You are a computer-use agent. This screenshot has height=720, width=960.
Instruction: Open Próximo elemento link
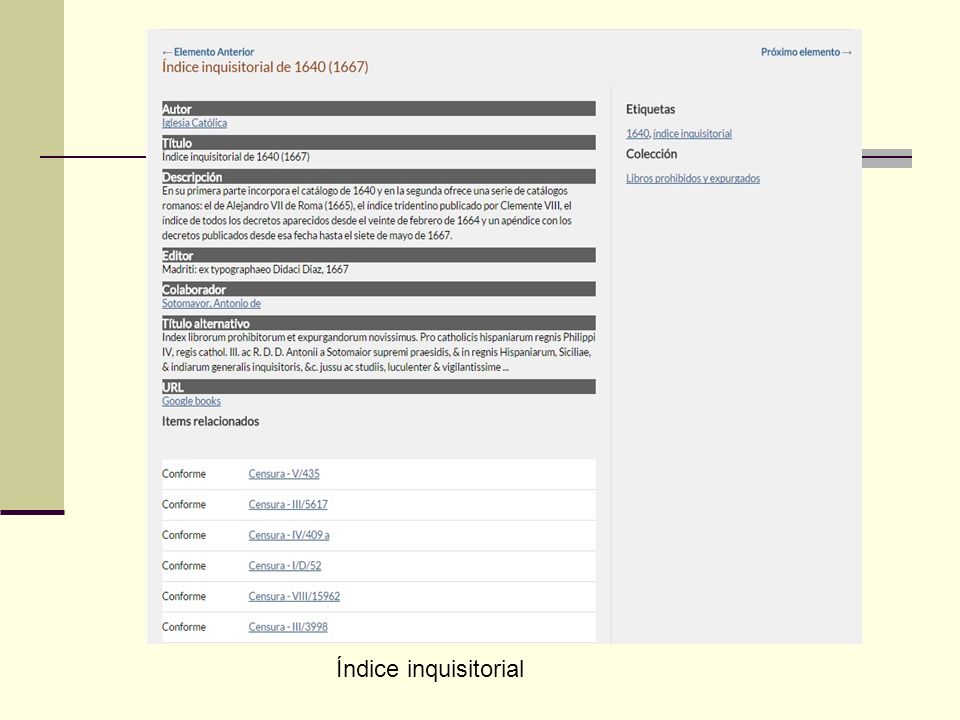pos(806,52)
